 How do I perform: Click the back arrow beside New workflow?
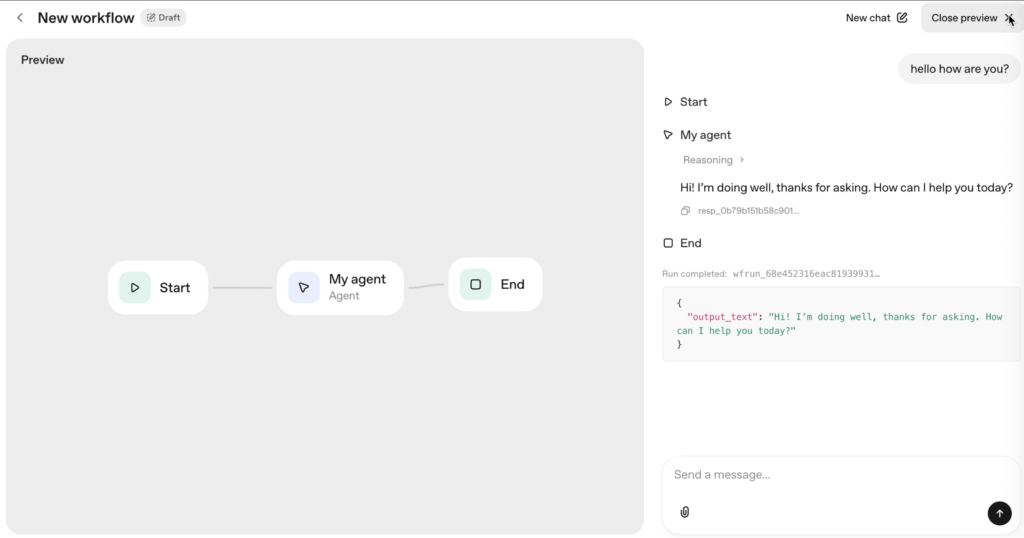pos(20,18)
